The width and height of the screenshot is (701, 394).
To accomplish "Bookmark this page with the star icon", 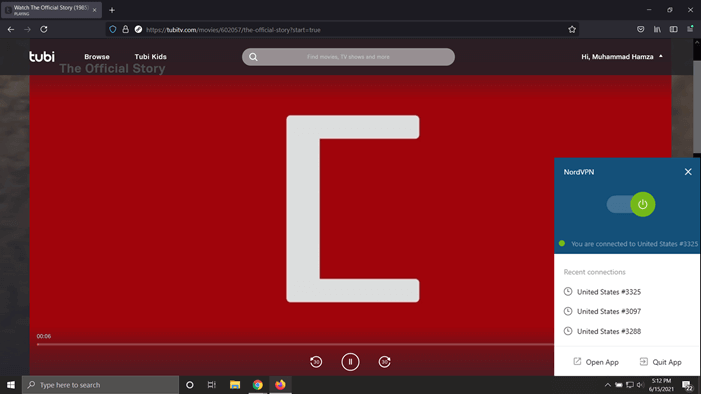I will 572,30.
